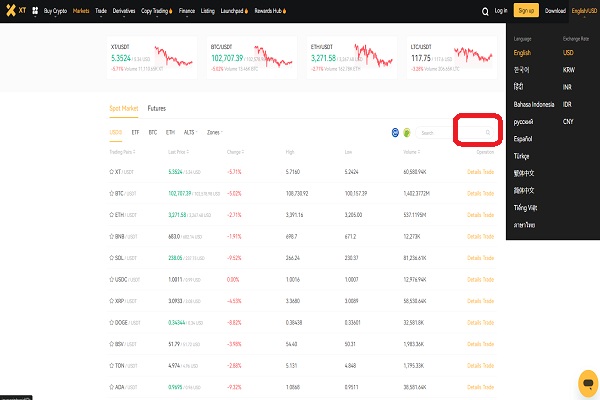This screenshot has width=600, height=400.
Task: Toggle the DOGE/USDT favorite star
Action: point(112,323)
